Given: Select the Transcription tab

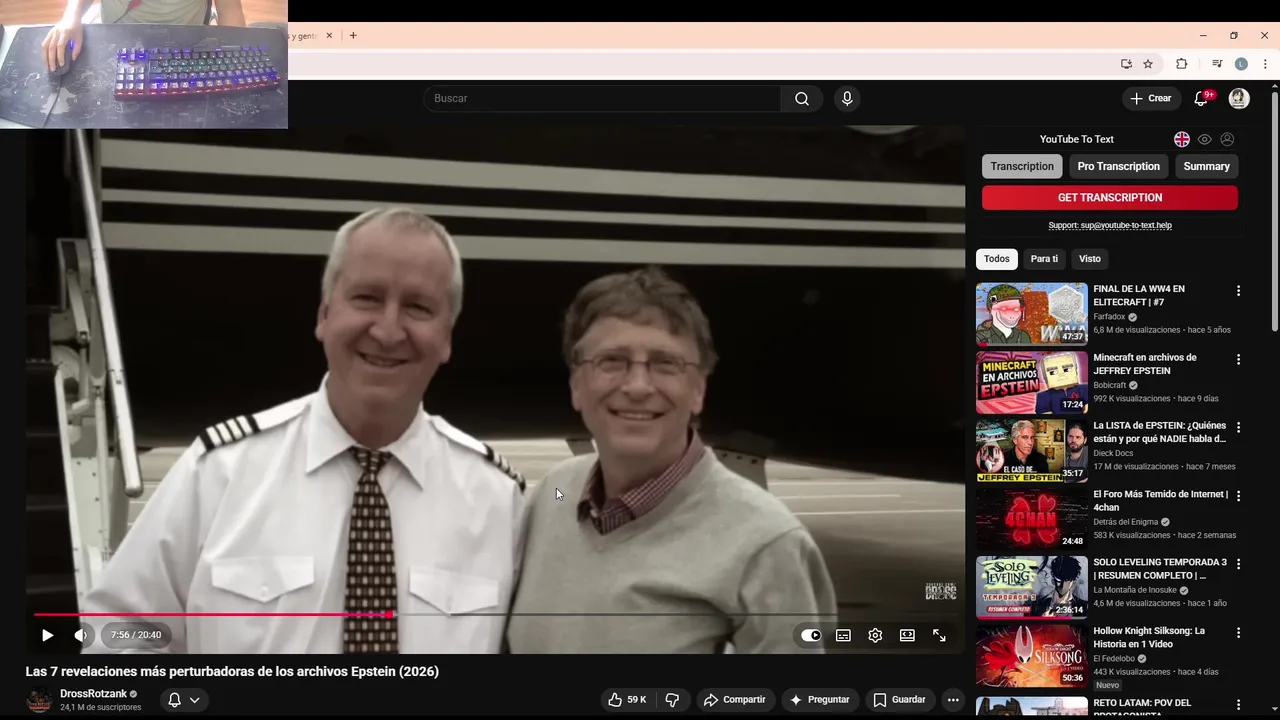Looking at the screenshot, I should pos(1022,166).
